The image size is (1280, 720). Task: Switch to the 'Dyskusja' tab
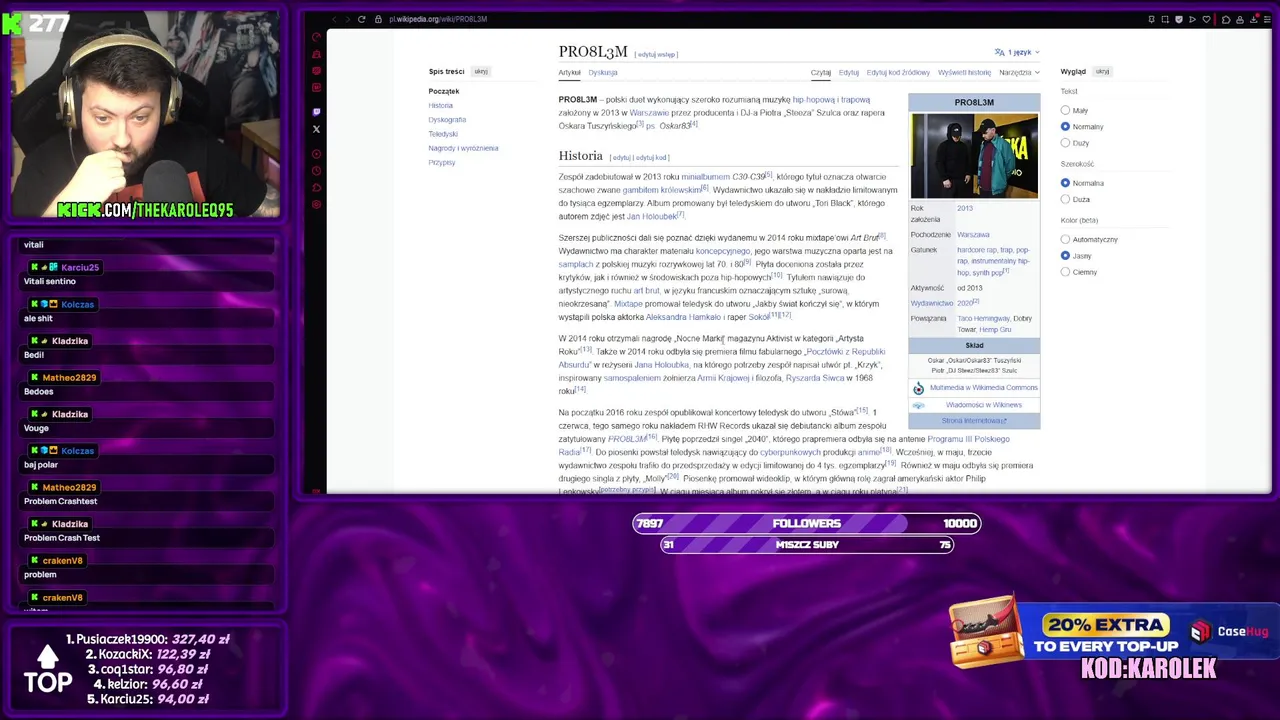pyautogui.click(x=603, y=72)
